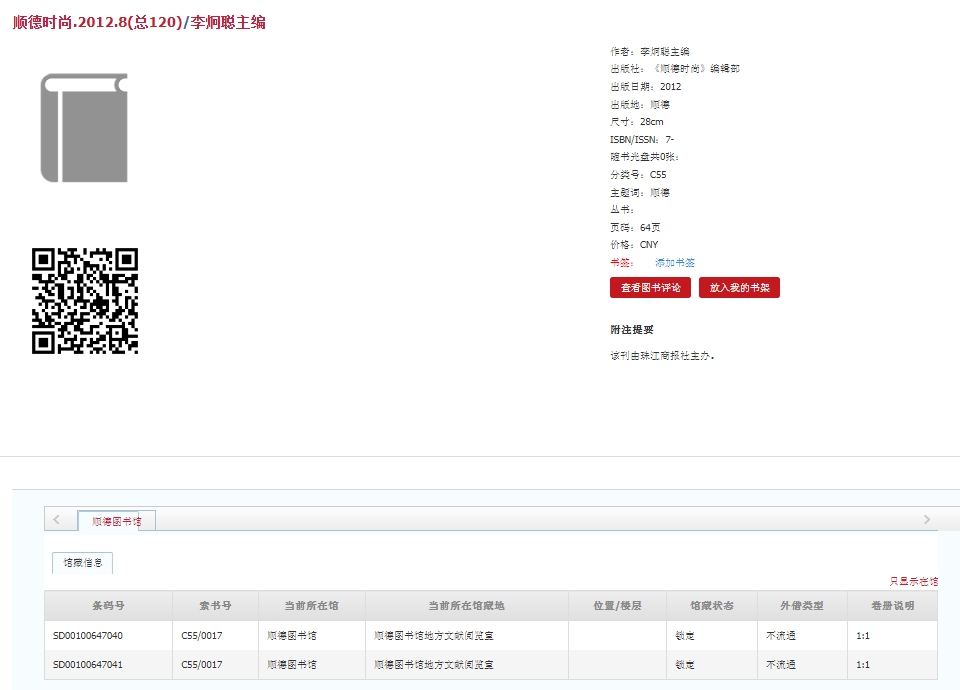This screenshot has width=960, height=690.
Task: Click the 只显示在馆 link
Action: coord(913,581)
